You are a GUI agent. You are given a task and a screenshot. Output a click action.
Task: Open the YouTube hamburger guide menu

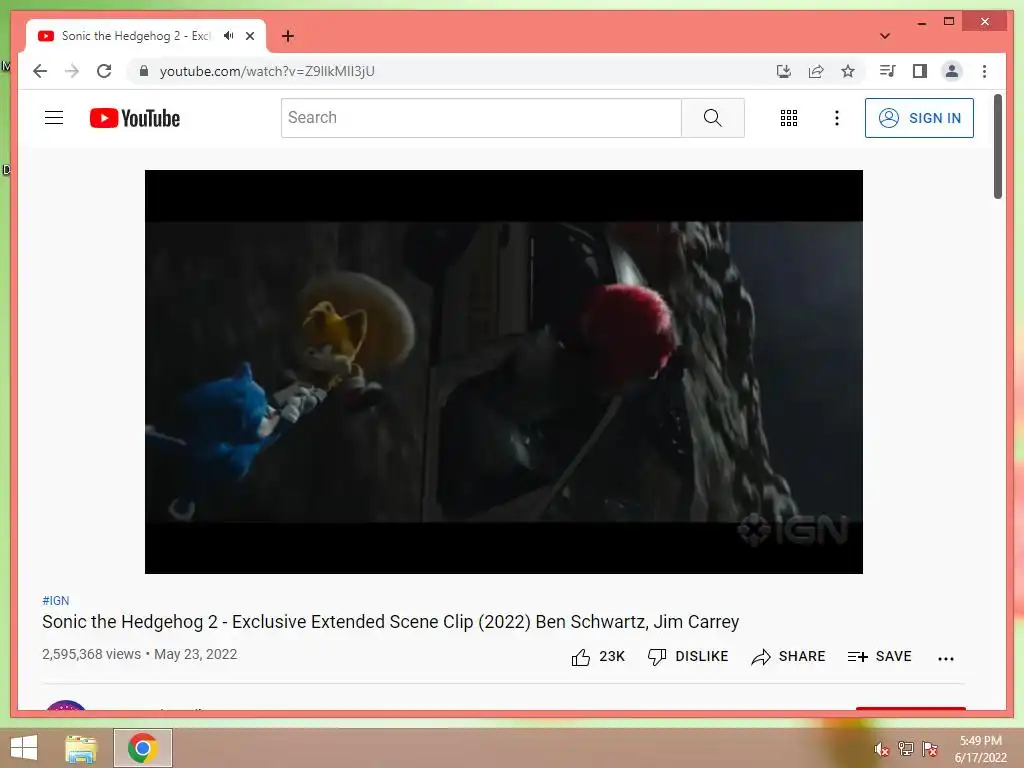pos(54,118)
